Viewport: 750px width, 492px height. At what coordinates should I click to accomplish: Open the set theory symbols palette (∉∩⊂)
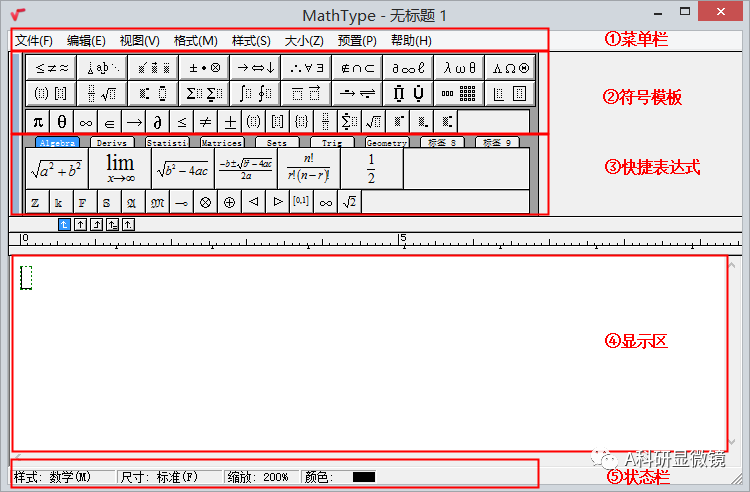click(x=357, y=68)
